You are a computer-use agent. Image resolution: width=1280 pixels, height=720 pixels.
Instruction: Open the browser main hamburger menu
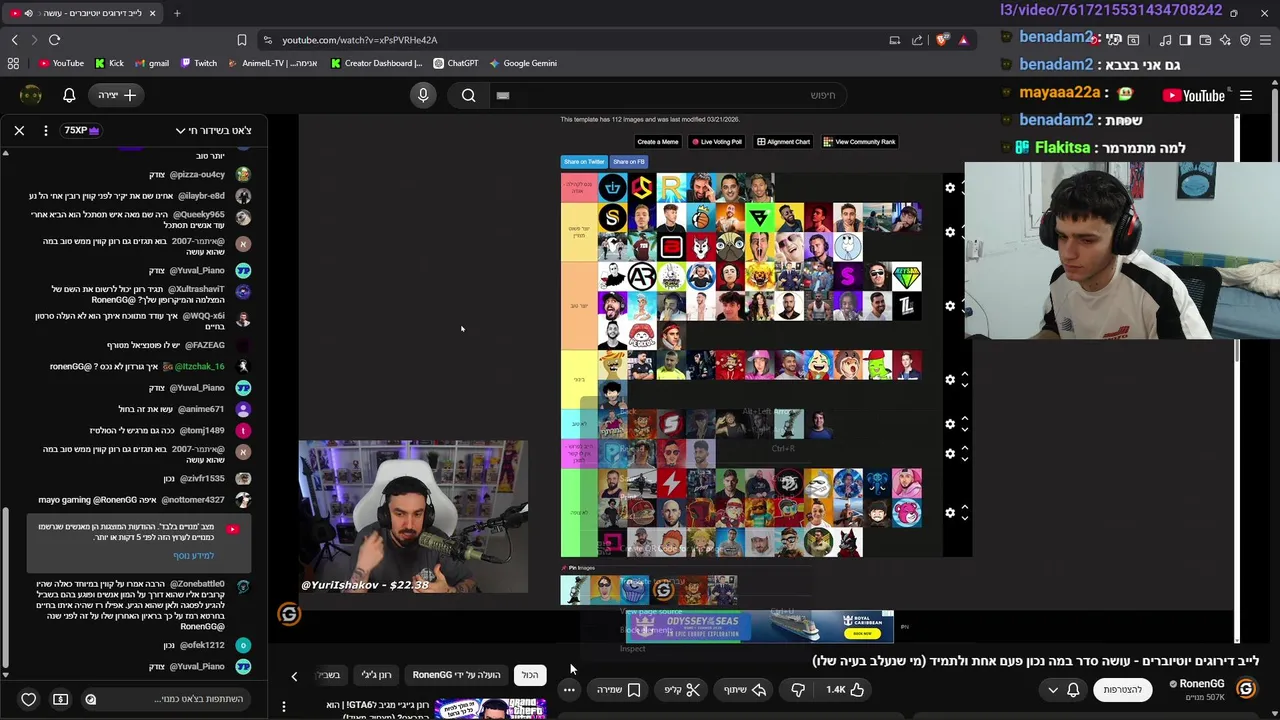1265,40
